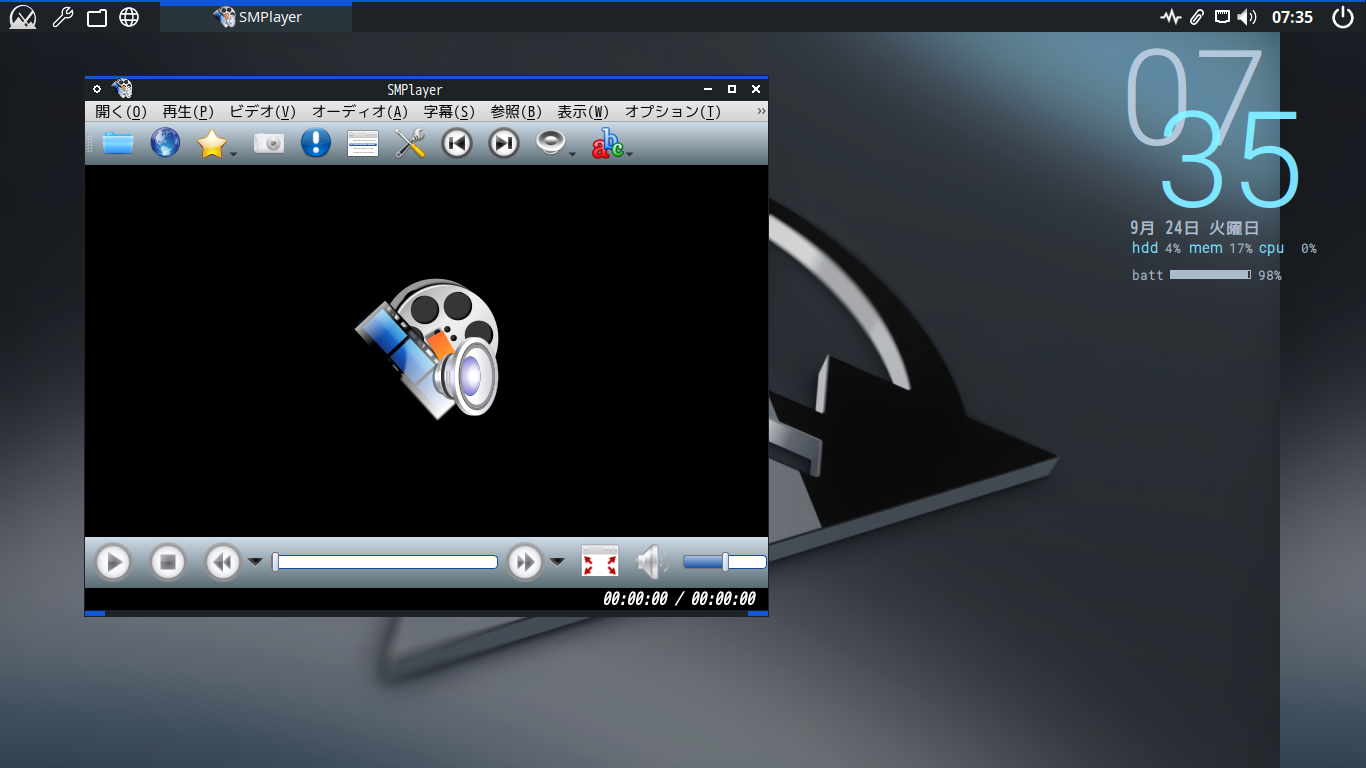Click the fast-forward button
This screenshot has height=768, width=1366.
pos(525,562)
